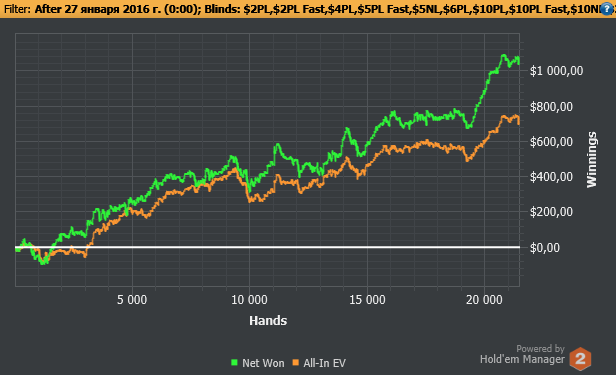The image size is (616, 375).
Task: Click the 15 000 hands axis label
Action: (x=367, y=300)
